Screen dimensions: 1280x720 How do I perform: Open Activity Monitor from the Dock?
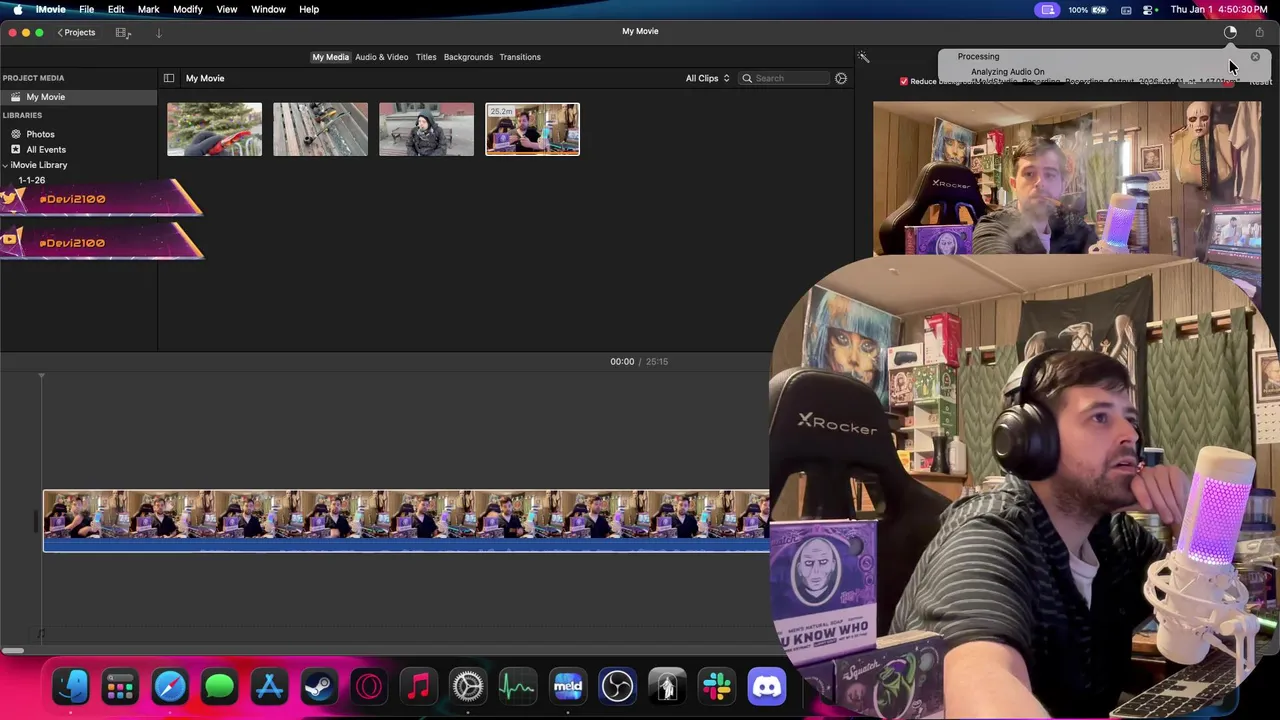coord(518,687)
